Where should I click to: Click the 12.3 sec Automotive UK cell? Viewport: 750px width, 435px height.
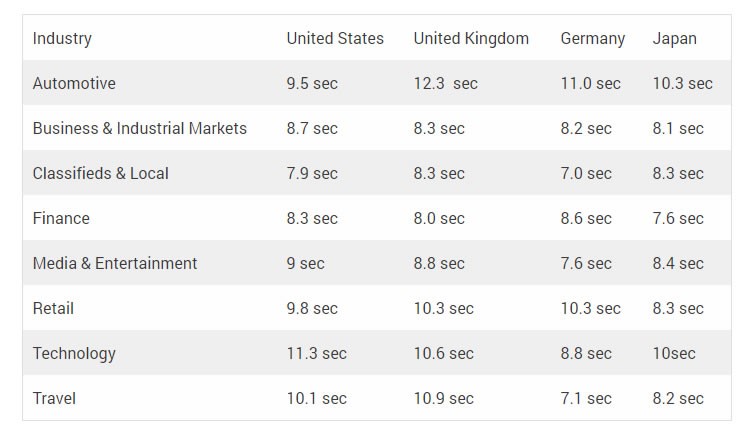pos(446,83)
